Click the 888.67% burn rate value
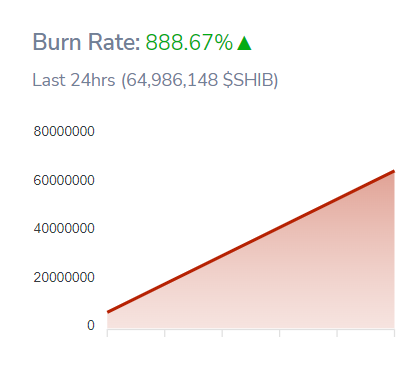Image resolution: width=416 pixels, height=381 pixels. (x=189, y=42)
